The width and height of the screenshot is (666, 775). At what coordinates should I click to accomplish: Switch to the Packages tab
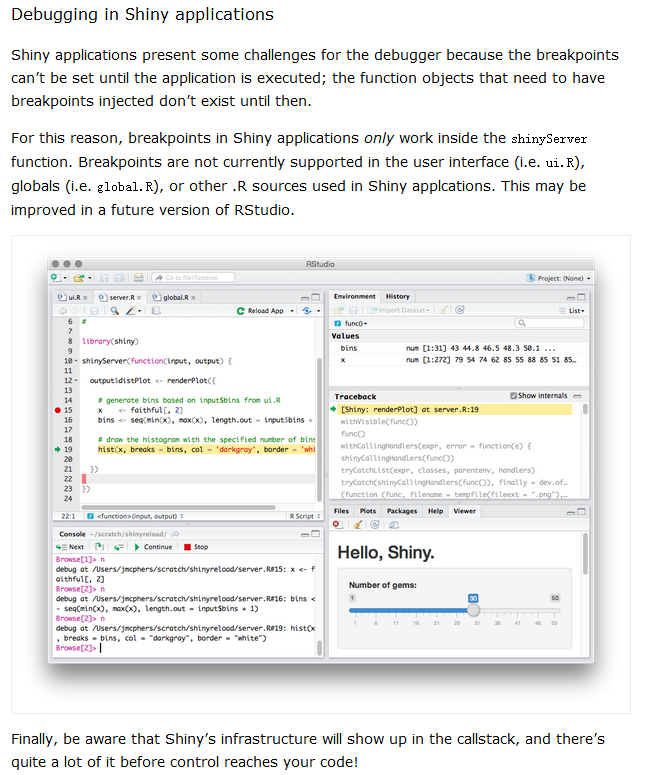(x=401, y=511)
